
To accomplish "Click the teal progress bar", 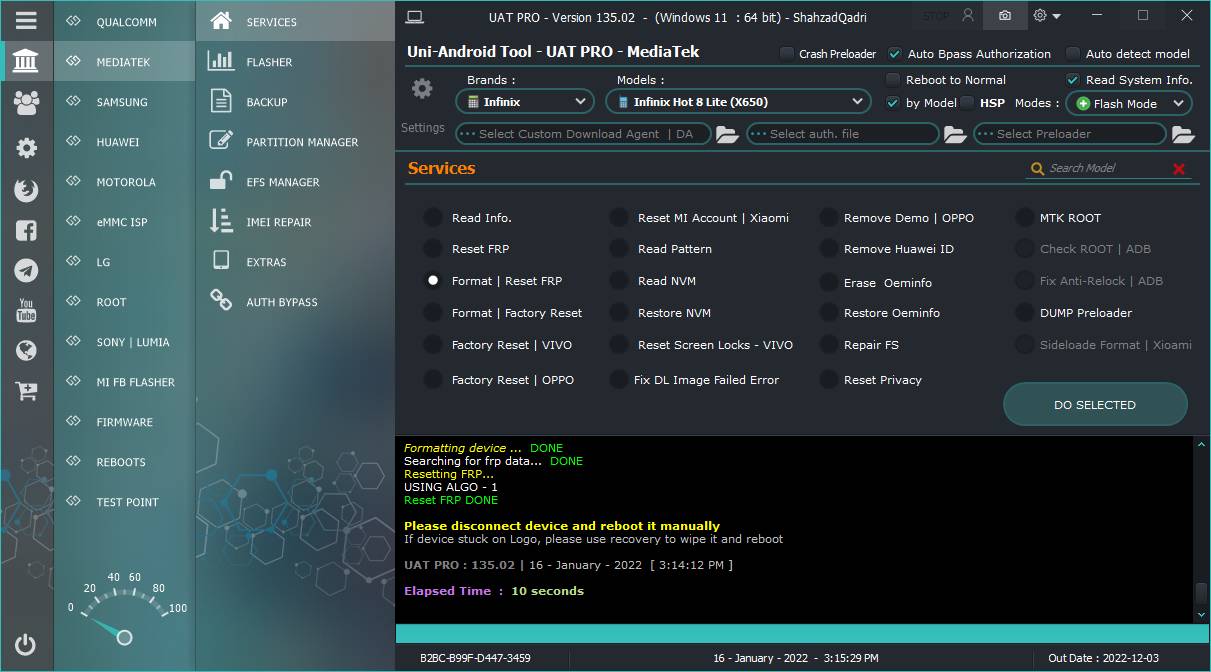I will pyautogui.click(x=800, y=634).
